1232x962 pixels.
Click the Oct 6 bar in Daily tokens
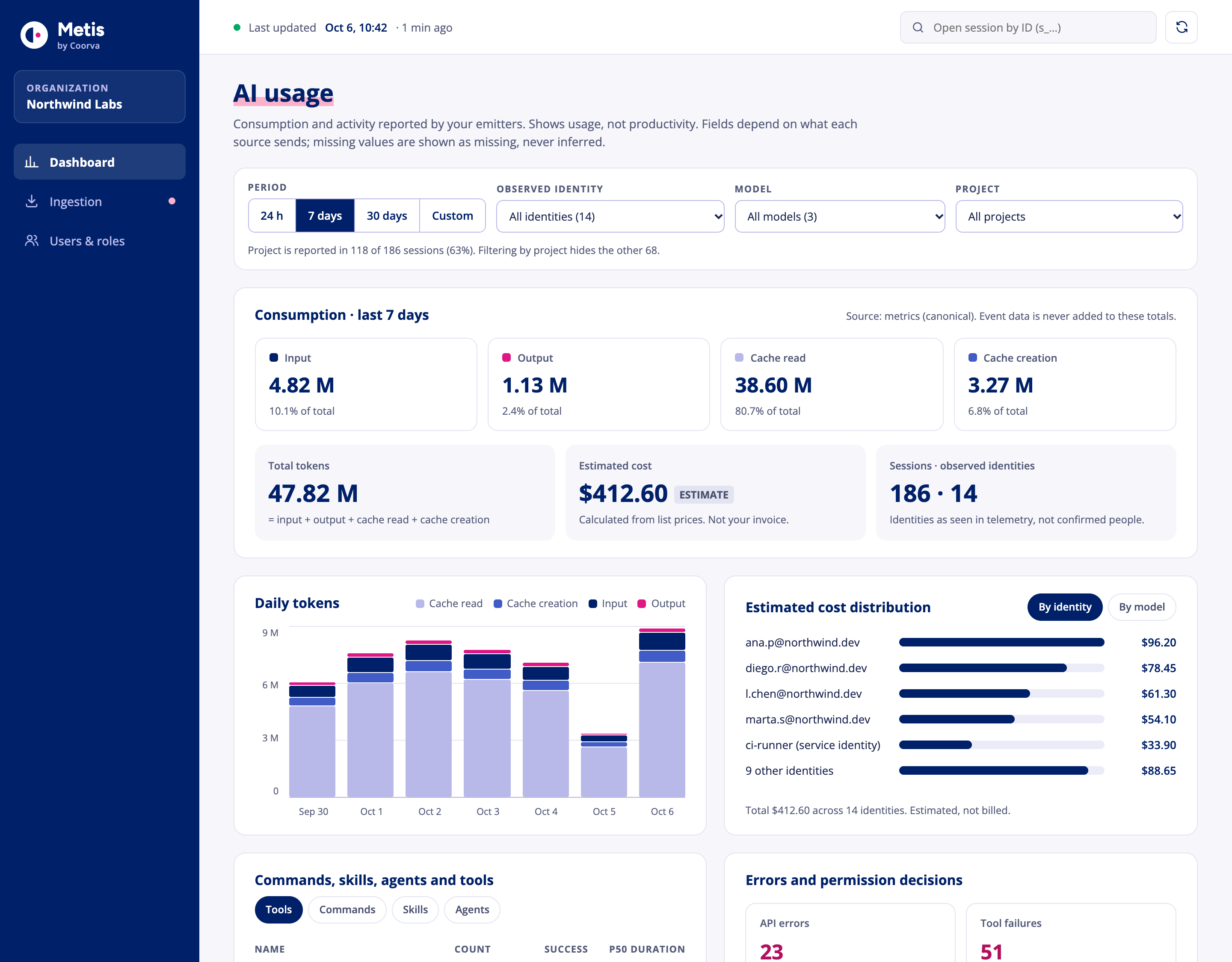tap(662, 713)
